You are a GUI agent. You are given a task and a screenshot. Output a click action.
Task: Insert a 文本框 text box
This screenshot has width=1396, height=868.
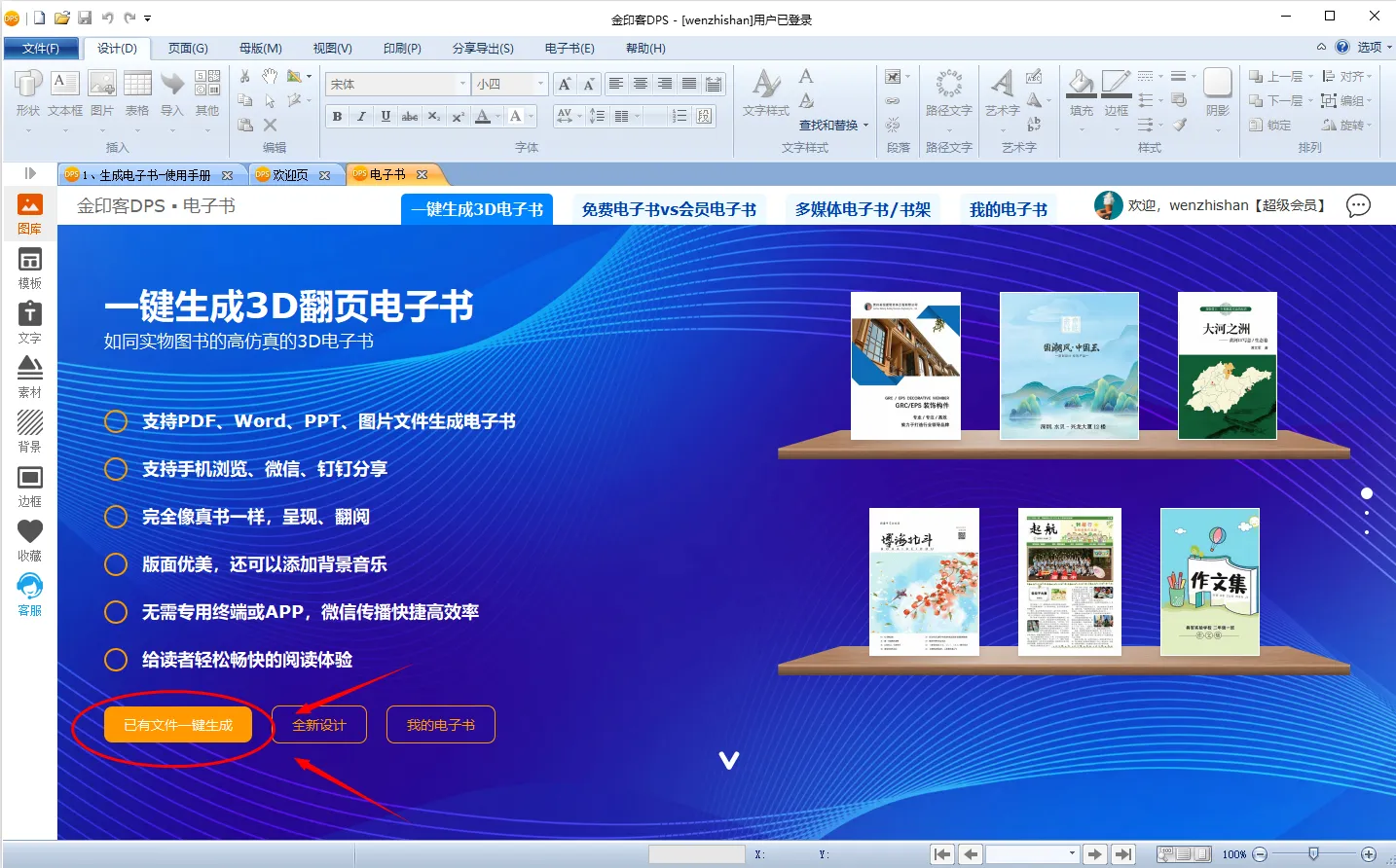tap(64, 93)
